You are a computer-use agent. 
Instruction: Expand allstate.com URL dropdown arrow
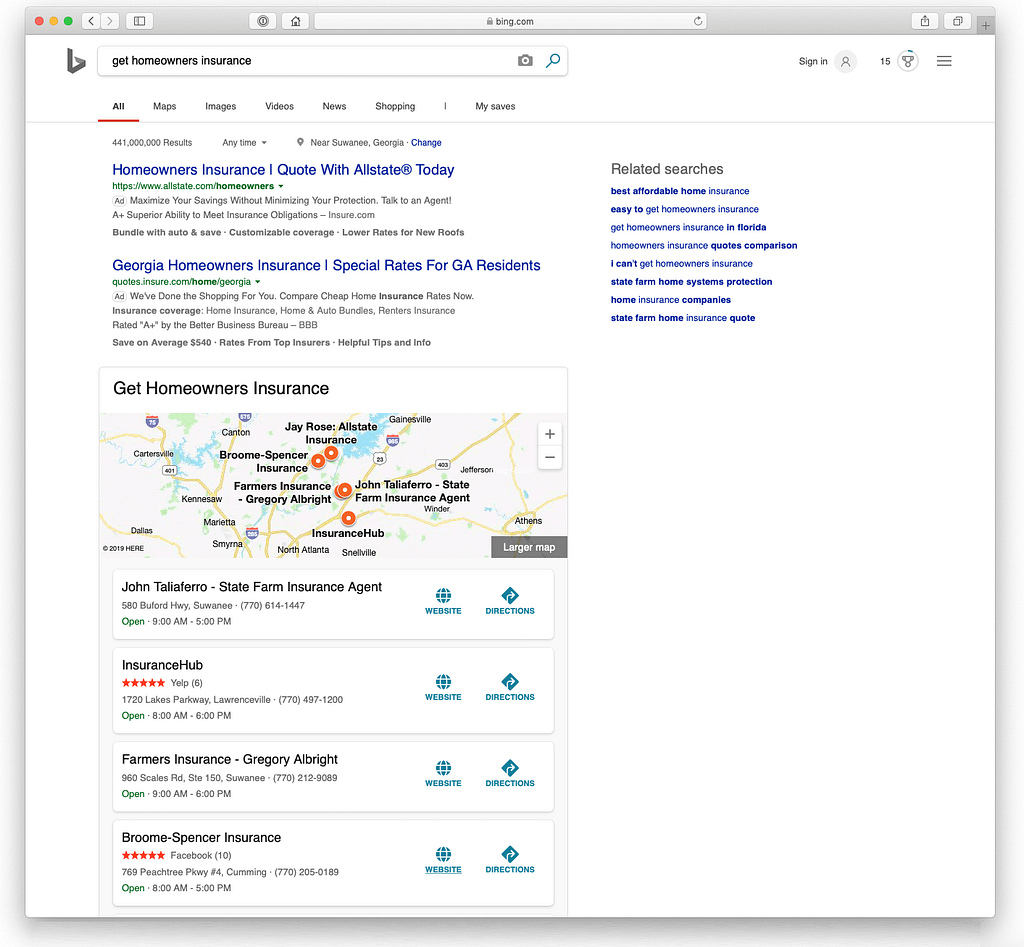[x=281, y=186]
